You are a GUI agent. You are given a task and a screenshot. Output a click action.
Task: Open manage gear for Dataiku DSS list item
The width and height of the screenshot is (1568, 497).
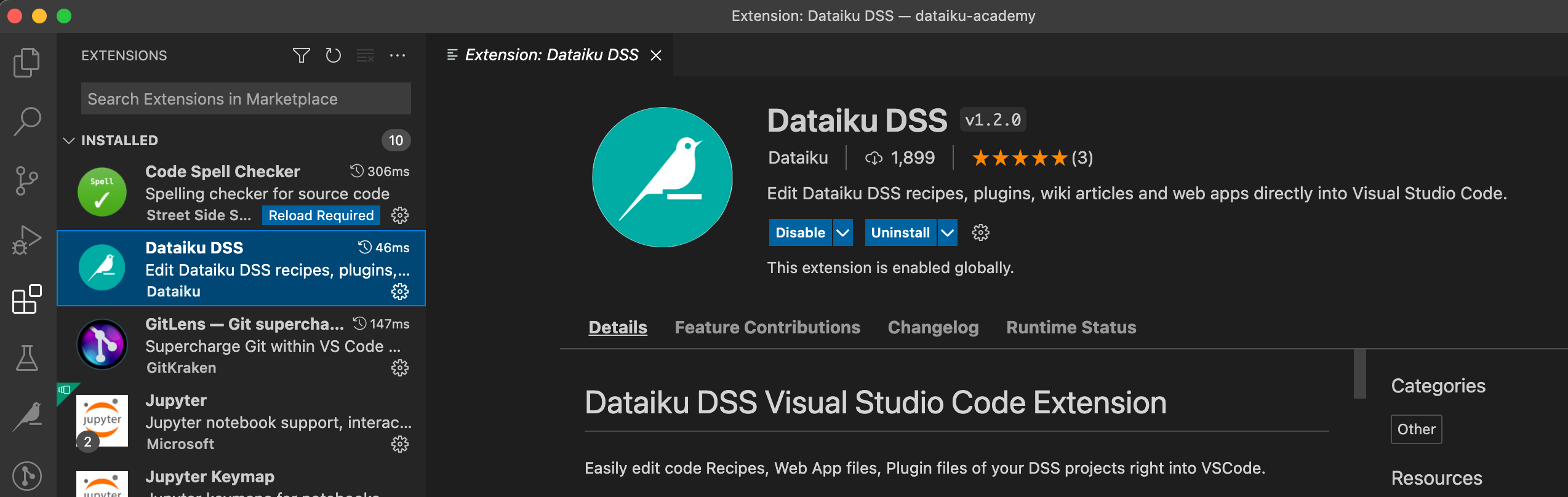pyautogui.click(x=400, y=292)
